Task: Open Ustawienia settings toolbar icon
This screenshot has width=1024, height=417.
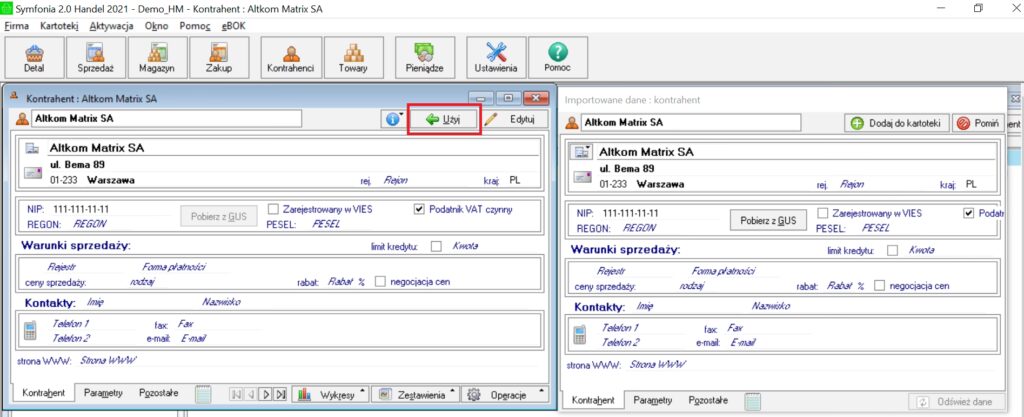Action: click(496, 59)
